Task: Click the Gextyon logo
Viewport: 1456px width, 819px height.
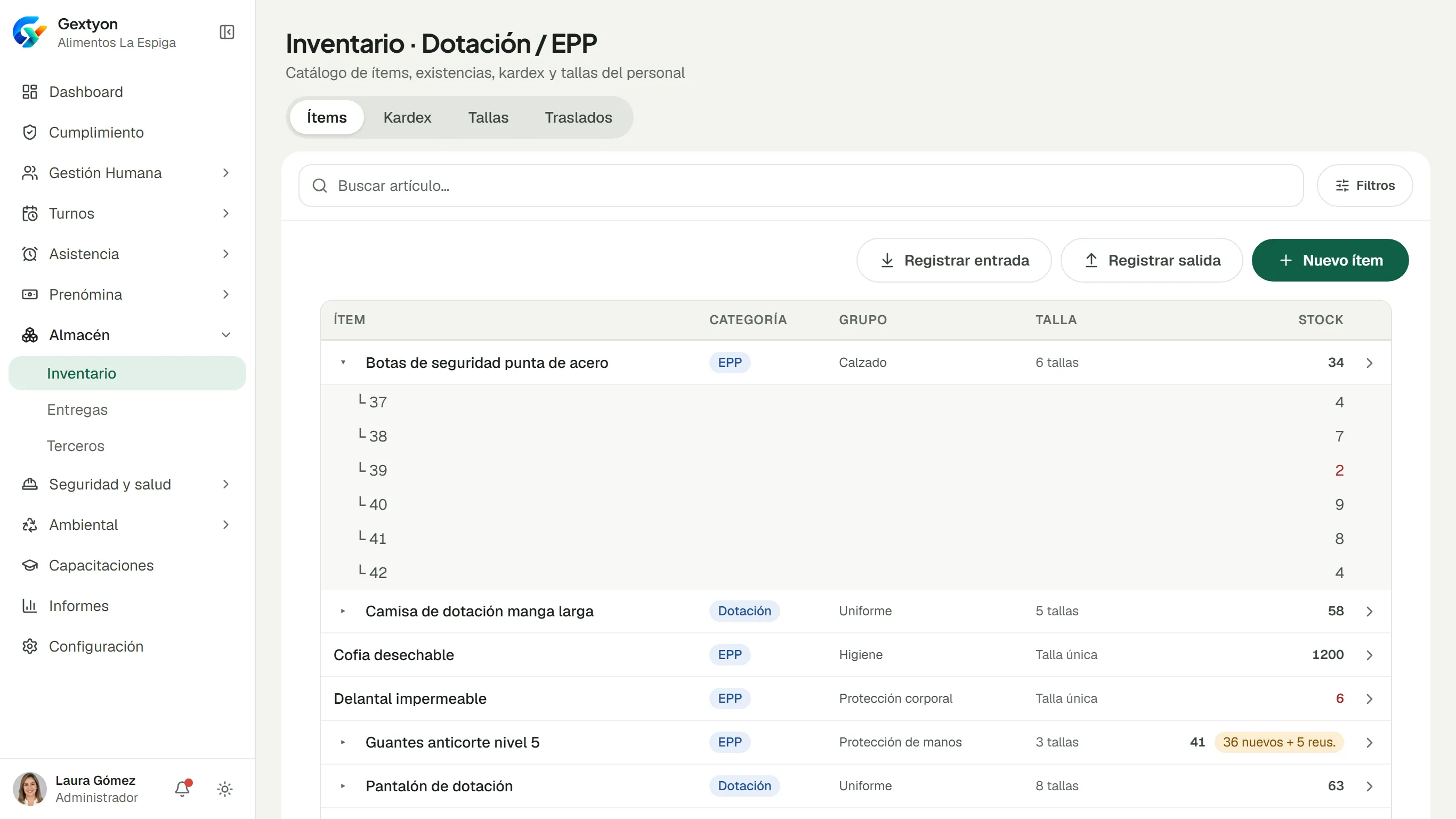Action: coord(29,32)
